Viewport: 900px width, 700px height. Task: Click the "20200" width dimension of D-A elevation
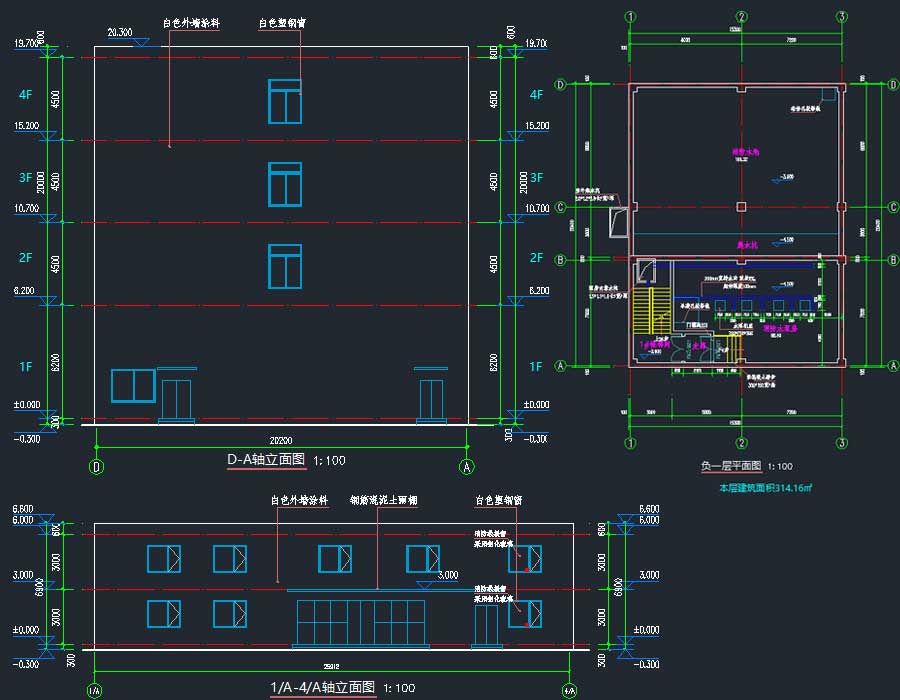point(281,441)
